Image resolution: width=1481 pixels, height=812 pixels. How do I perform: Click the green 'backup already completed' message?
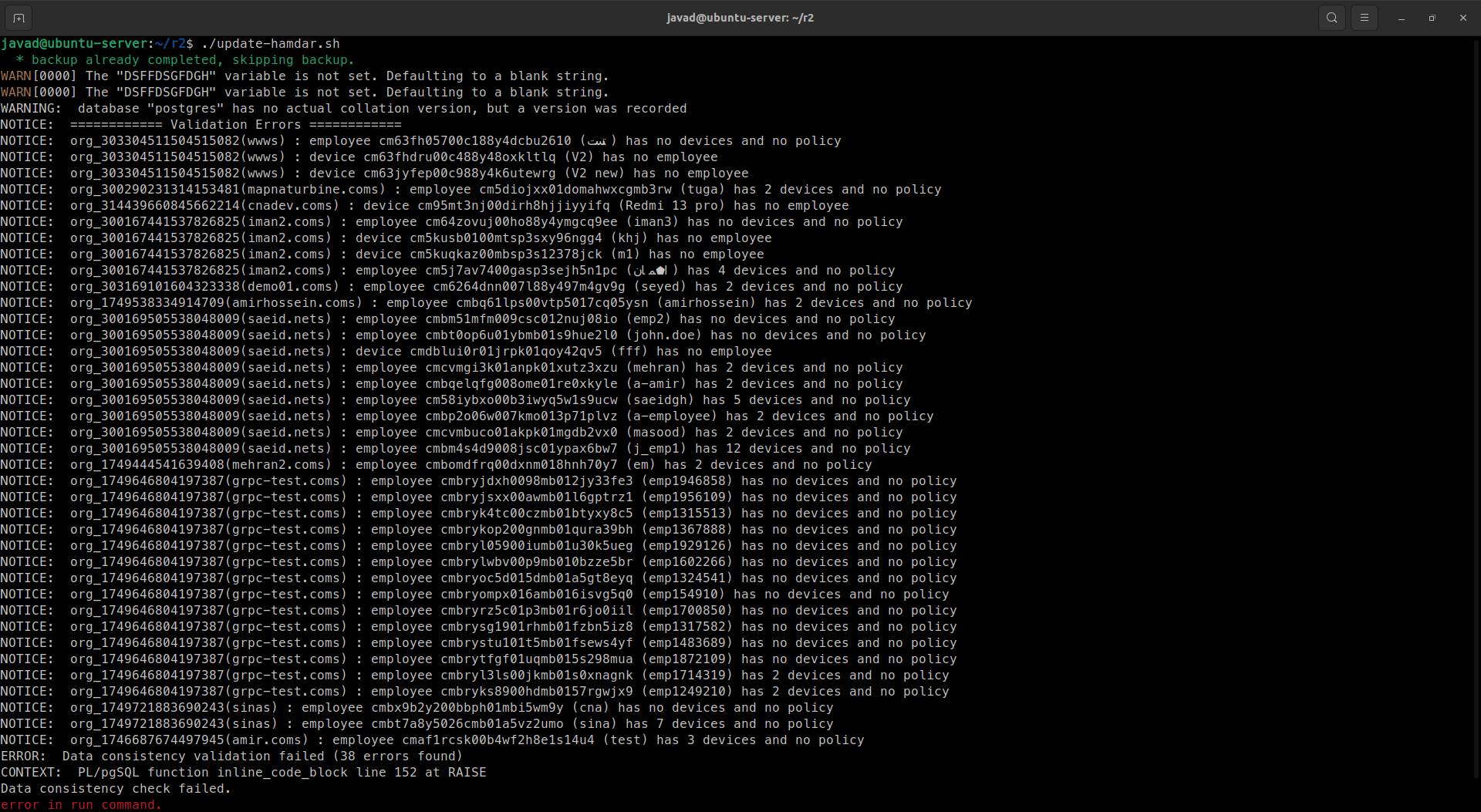point(185,60)
